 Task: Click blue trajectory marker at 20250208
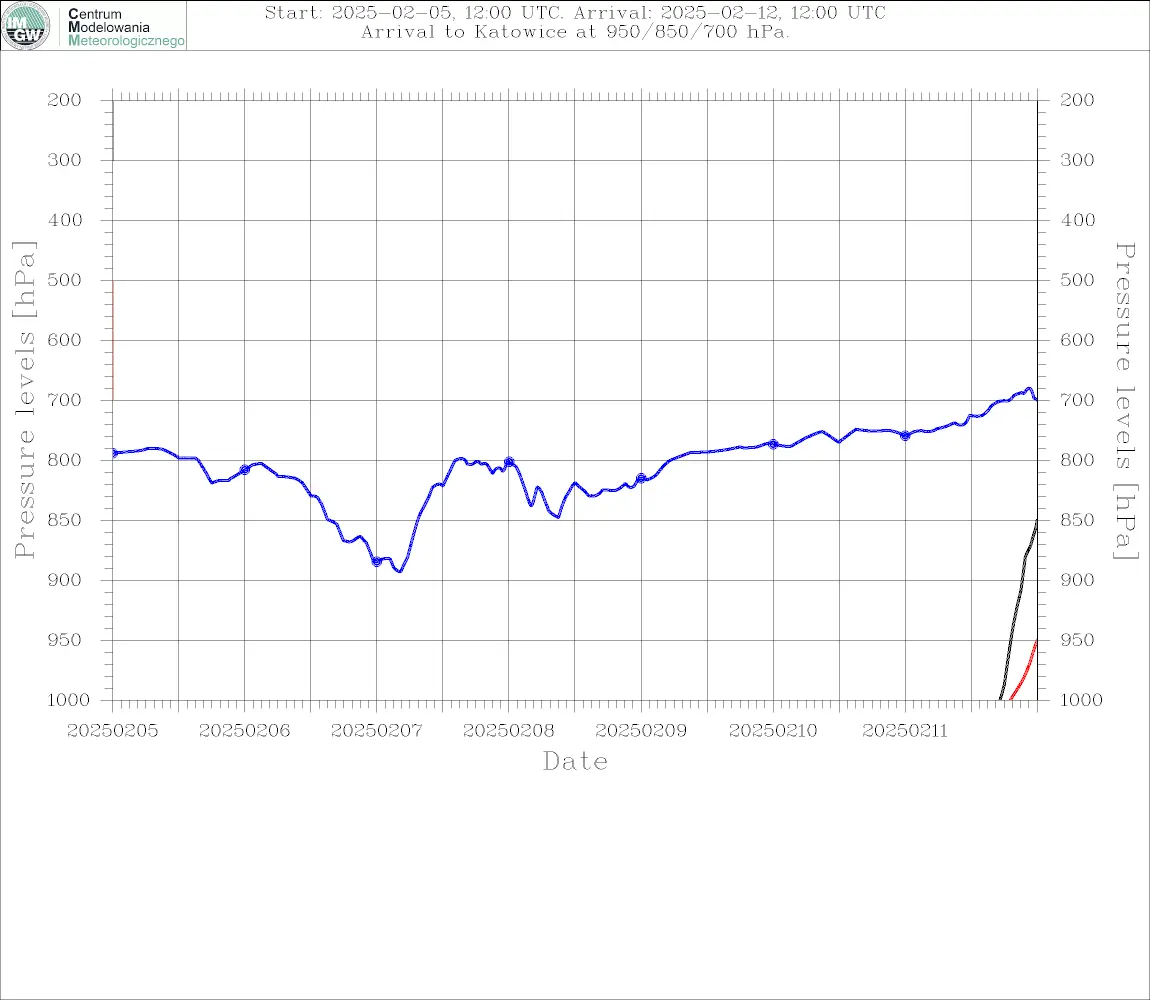coord(509,462)
